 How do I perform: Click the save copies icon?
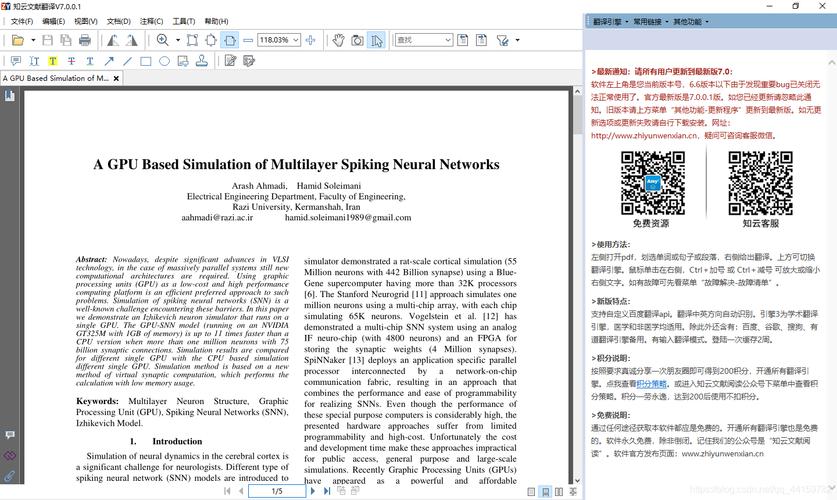[x=66, y=40]
